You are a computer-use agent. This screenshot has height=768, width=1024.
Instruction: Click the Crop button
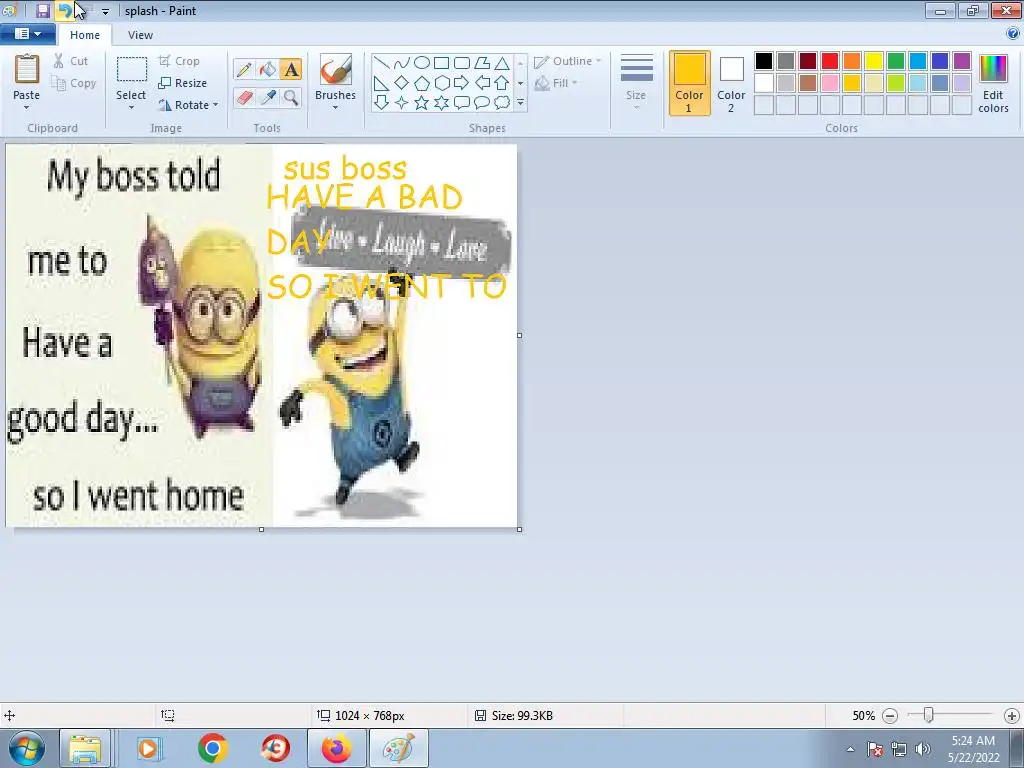click(x=179, y=61)
